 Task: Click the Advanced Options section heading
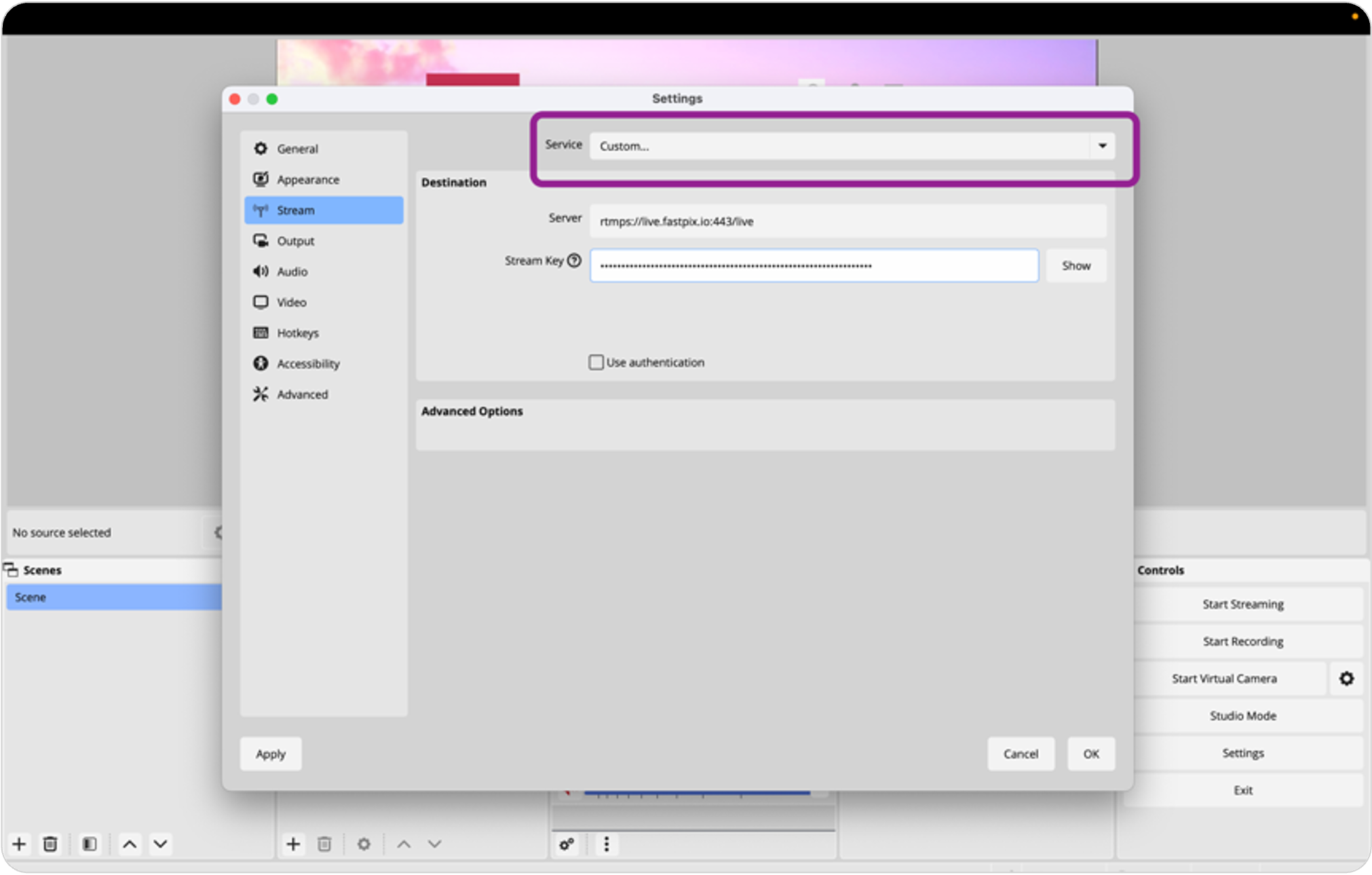[472, 411]
